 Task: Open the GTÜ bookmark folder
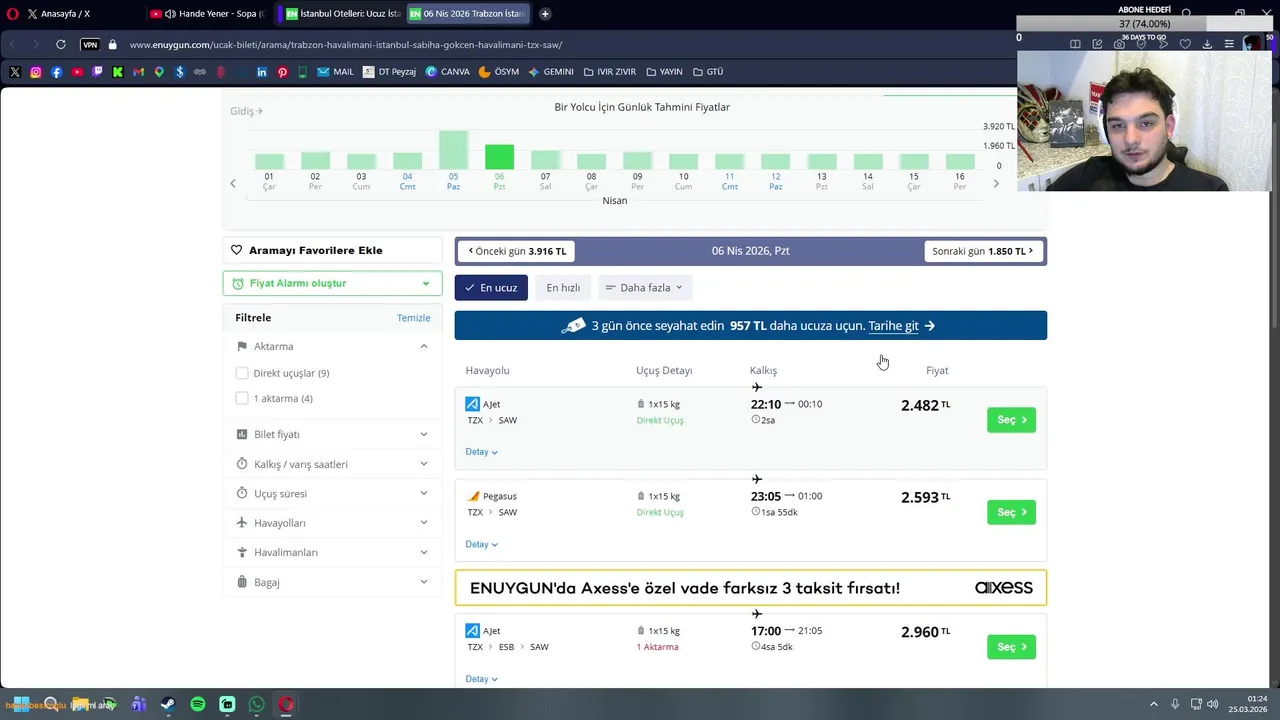click(707, 72)
